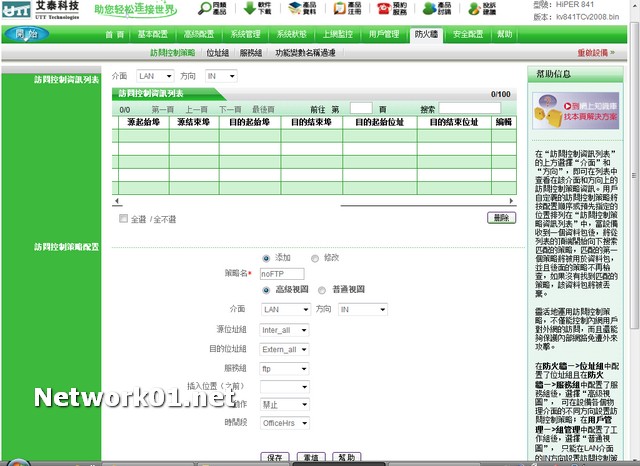Tick the 全選 / 全不選 checkbox

tap(124, 219)
